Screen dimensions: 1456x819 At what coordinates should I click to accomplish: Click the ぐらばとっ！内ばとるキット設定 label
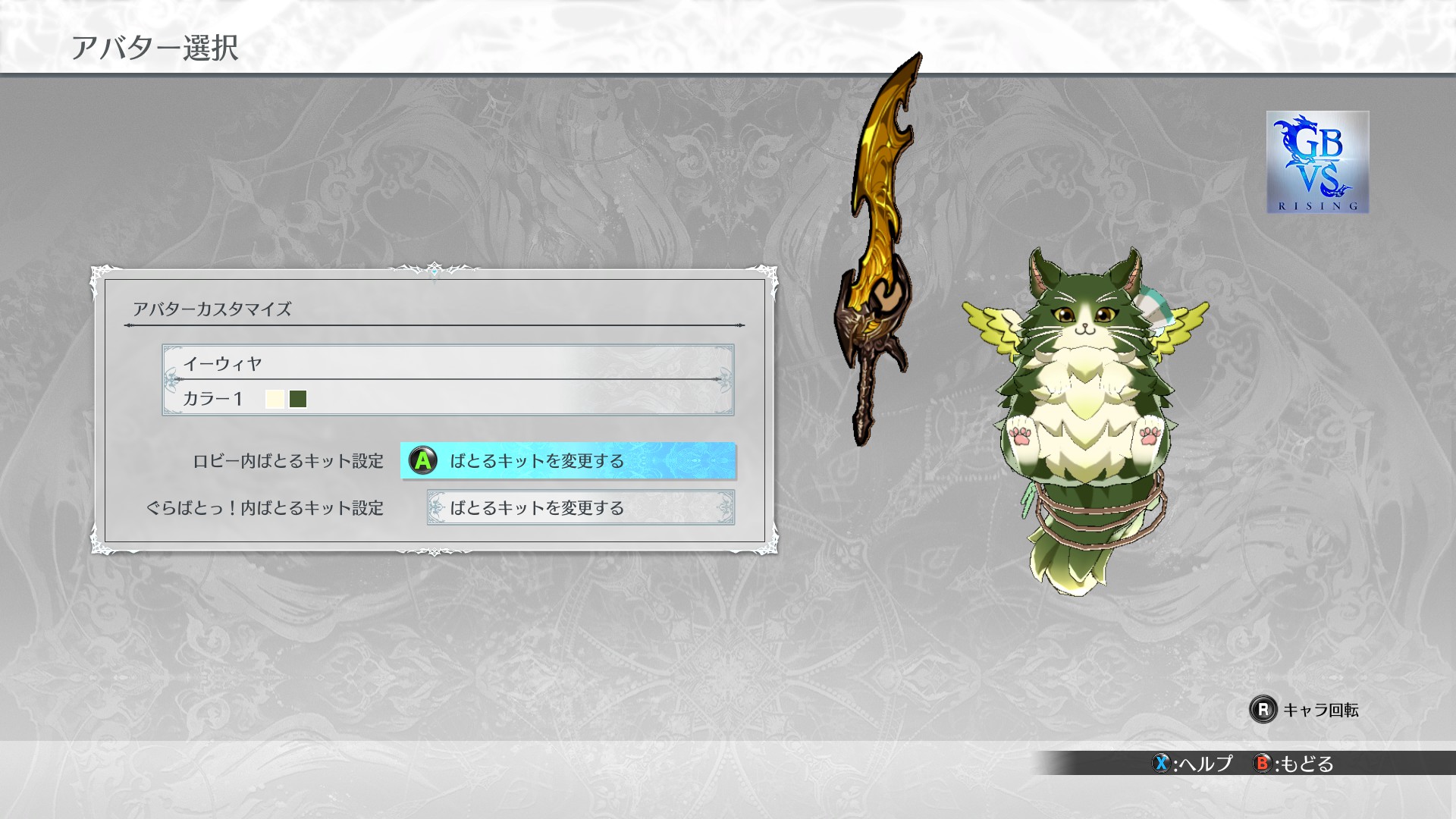tap(265, 508)
